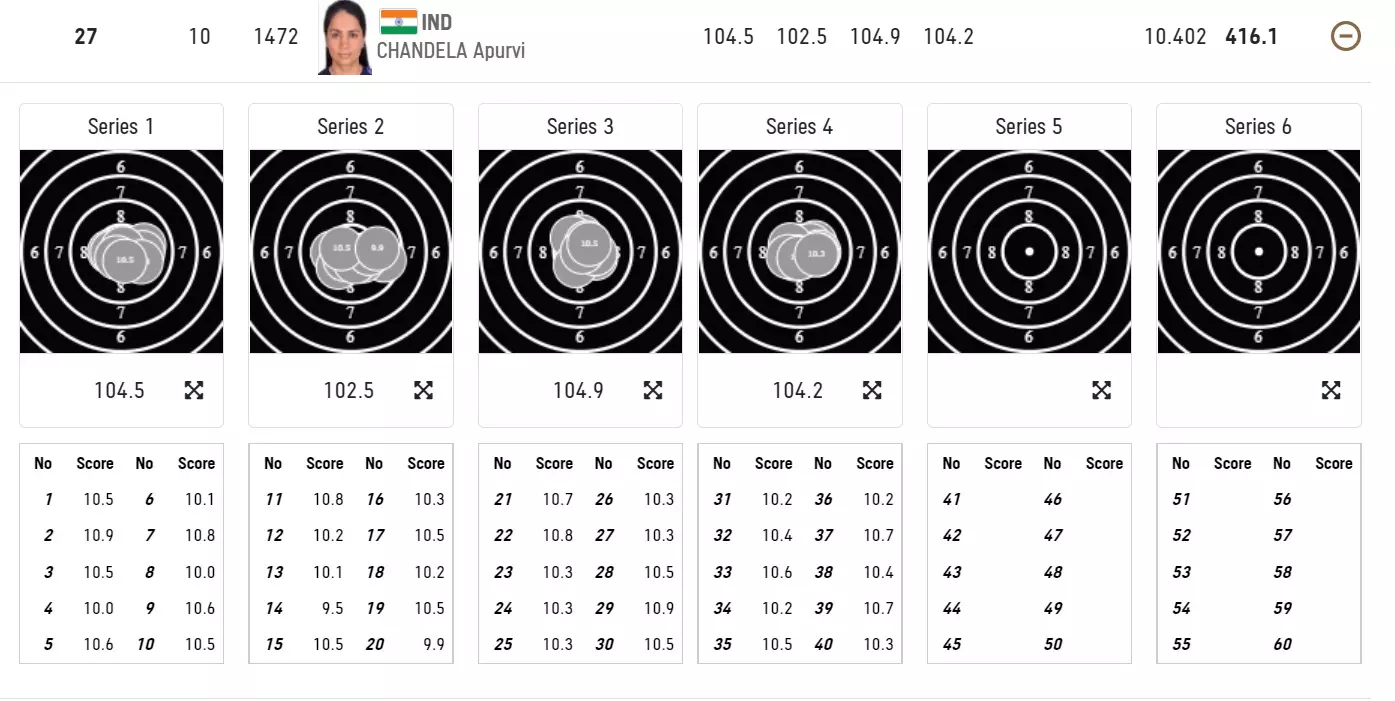Viewport: 1395px width, 701px height.
Task: Click the Series 4 target image
Action: click(x=799, y=252)
